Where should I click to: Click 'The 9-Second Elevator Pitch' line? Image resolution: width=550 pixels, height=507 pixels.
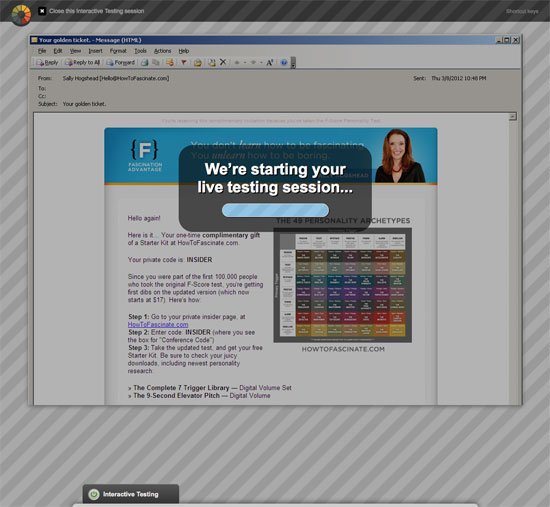(199, 395)
